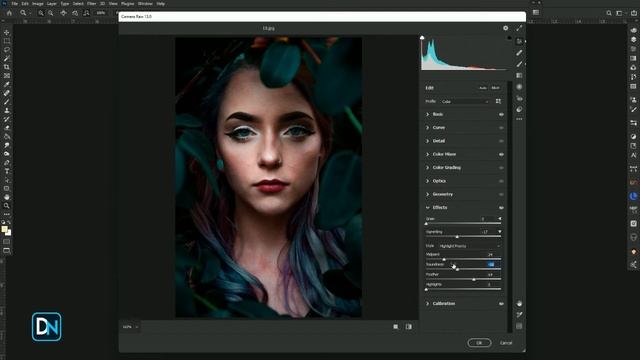The image size is (640, 360).
Task: Open the Window menu
Action: coord(145,4)
